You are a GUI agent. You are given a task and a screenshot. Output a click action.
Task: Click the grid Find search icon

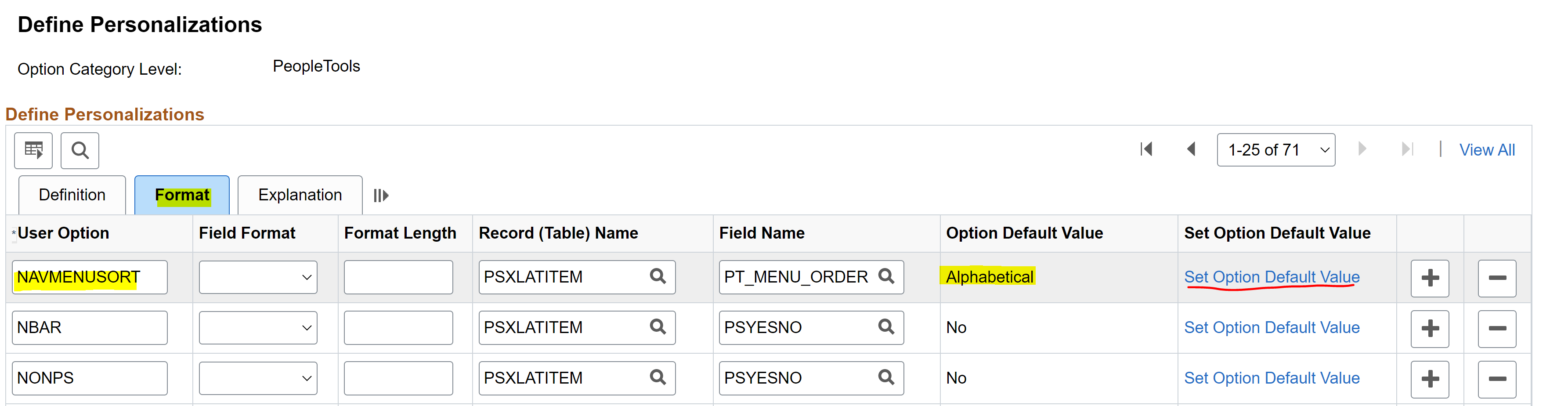tap(80, 150)
